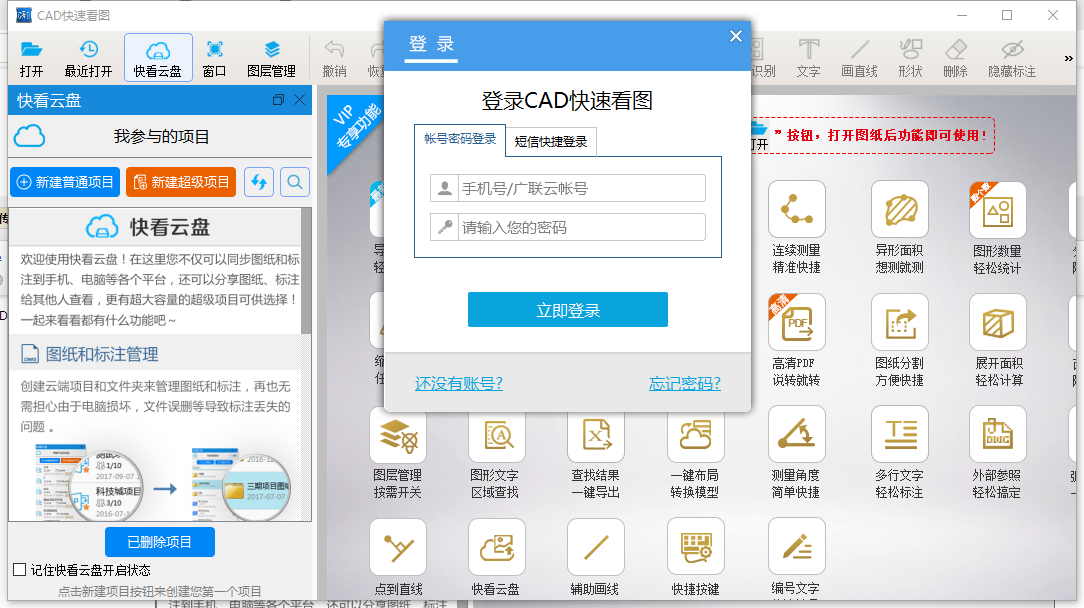The height and width of the screenshot is (608, 1084).
Task: Open 图层管理 按需开关 feature icon
Action: pyautogui.click(x=398, y=434)
